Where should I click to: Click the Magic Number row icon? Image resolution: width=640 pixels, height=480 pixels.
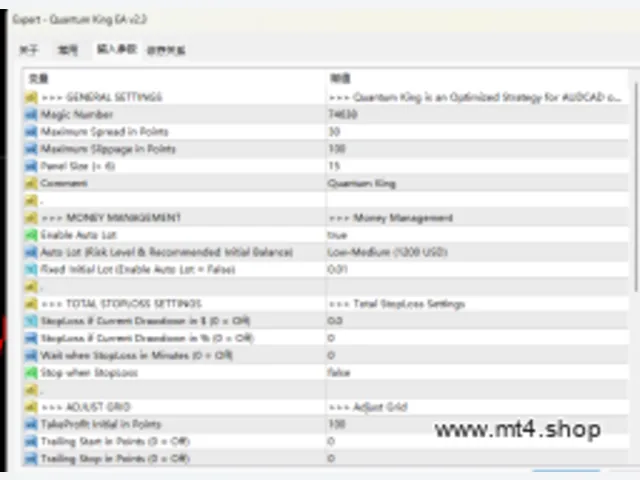(x=31, y=114)
